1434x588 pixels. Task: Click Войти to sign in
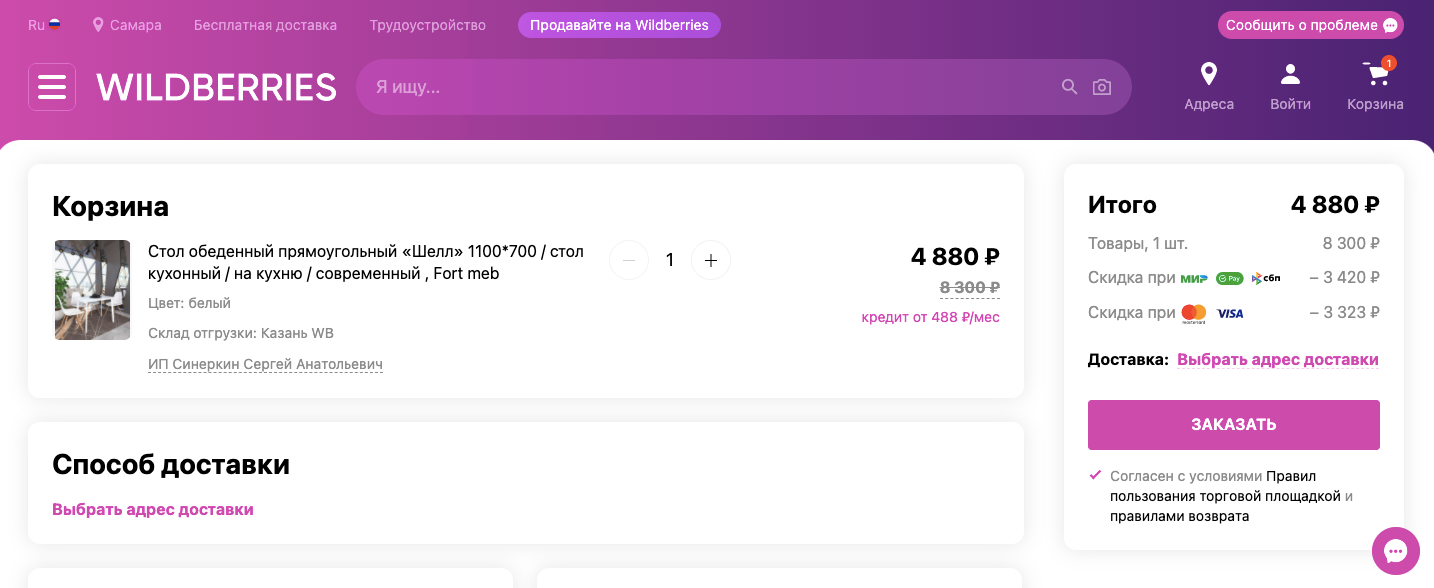click(x=1290, y=86)
